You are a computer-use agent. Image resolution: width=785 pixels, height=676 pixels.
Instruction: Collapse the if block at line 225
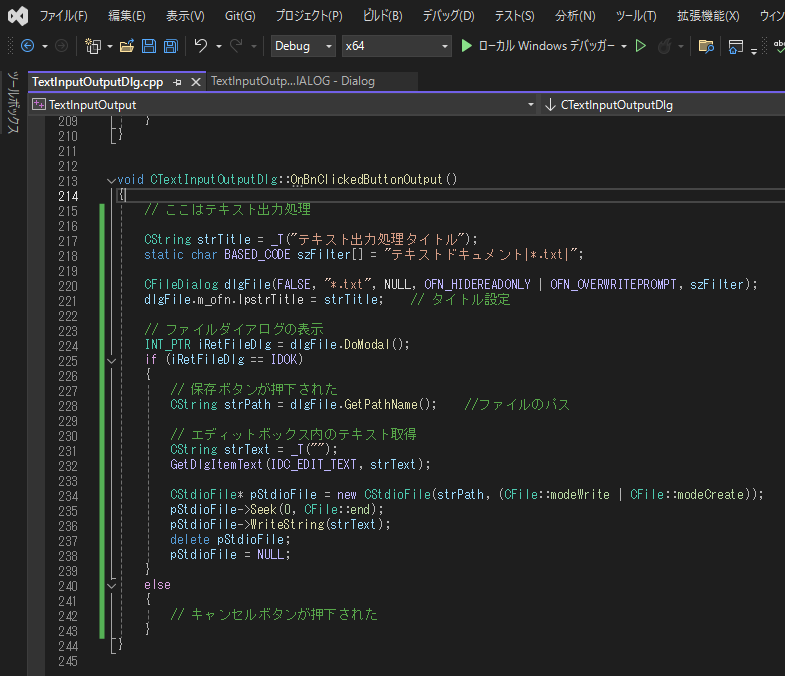tap(110, 359)
